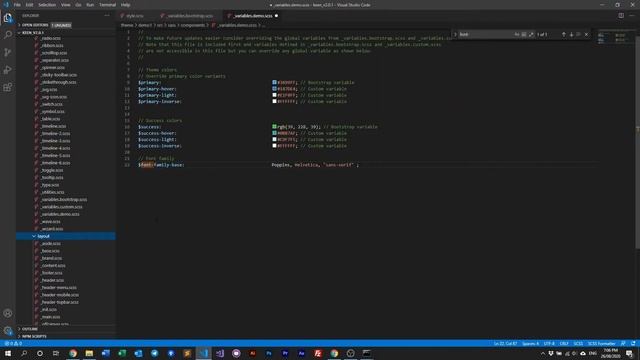
Task: Toggle Match Case in find widget
Action: click(x=517, y=35)
